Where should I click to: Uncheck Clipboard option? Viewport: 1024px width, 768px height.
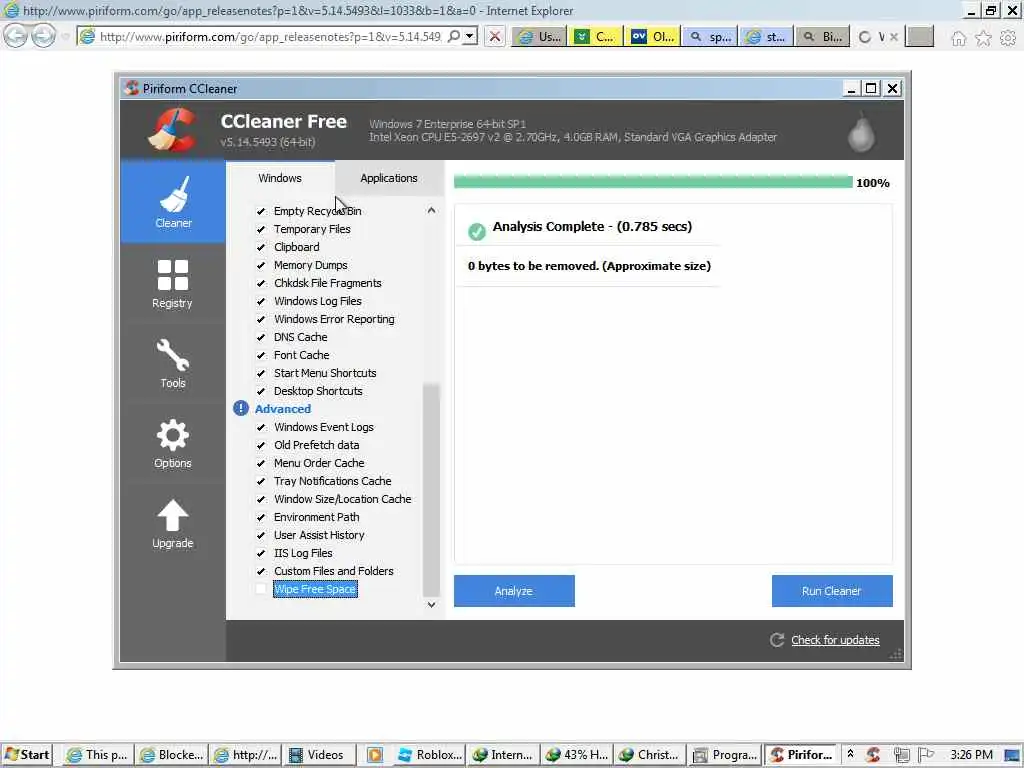[261, 247]
